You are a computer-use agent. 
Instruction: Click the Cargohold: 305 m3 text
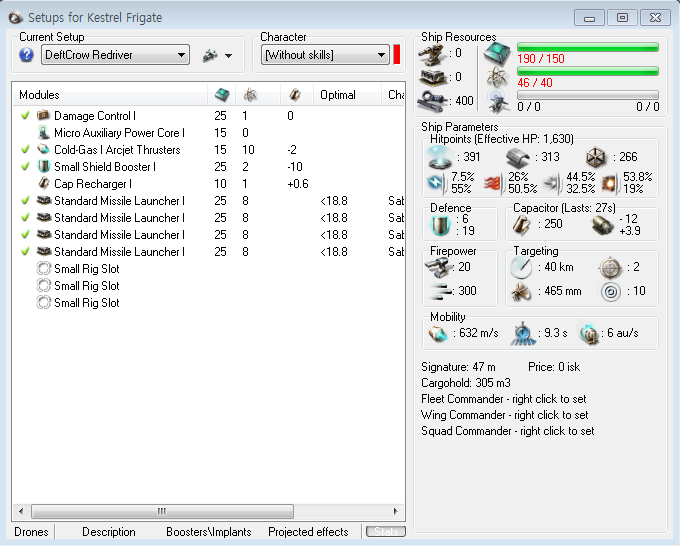tap(466, 383)
